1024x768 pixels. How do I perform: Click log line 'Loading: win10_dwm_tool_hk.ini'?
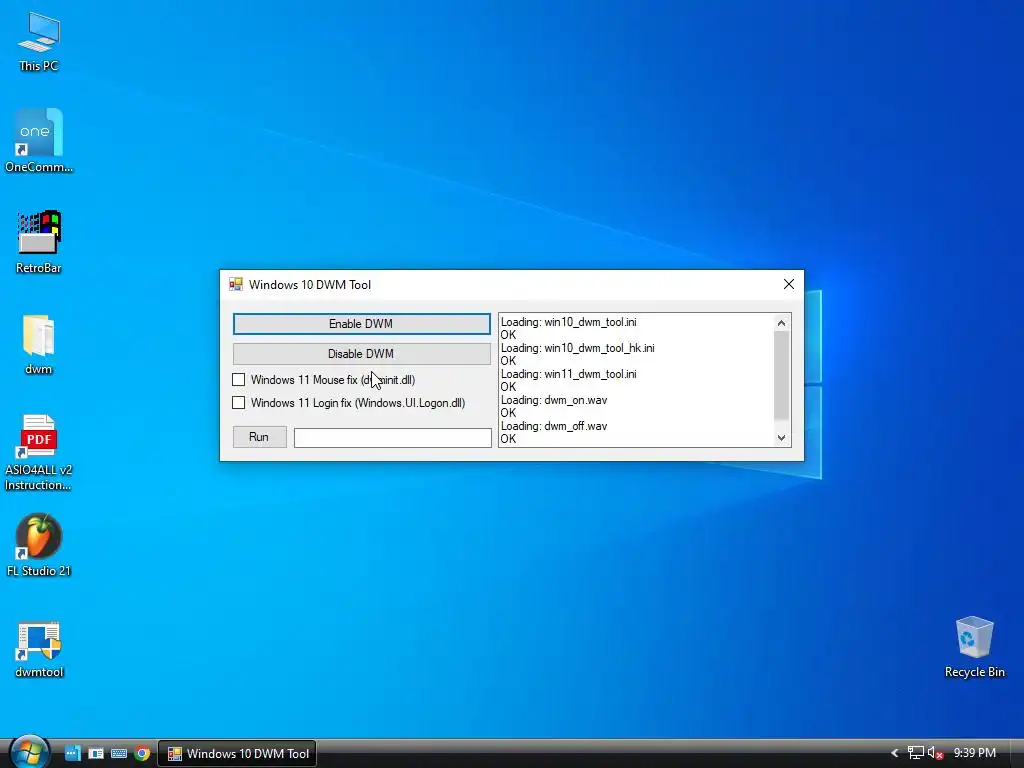pyautogui.click(x=577, y=348)
